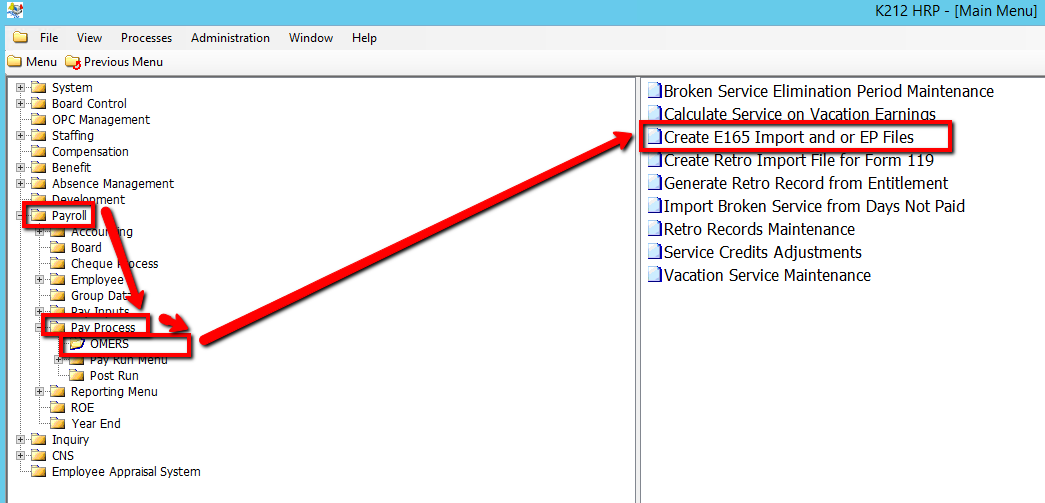Click the folder icon beside Year End

pos(58,424)
